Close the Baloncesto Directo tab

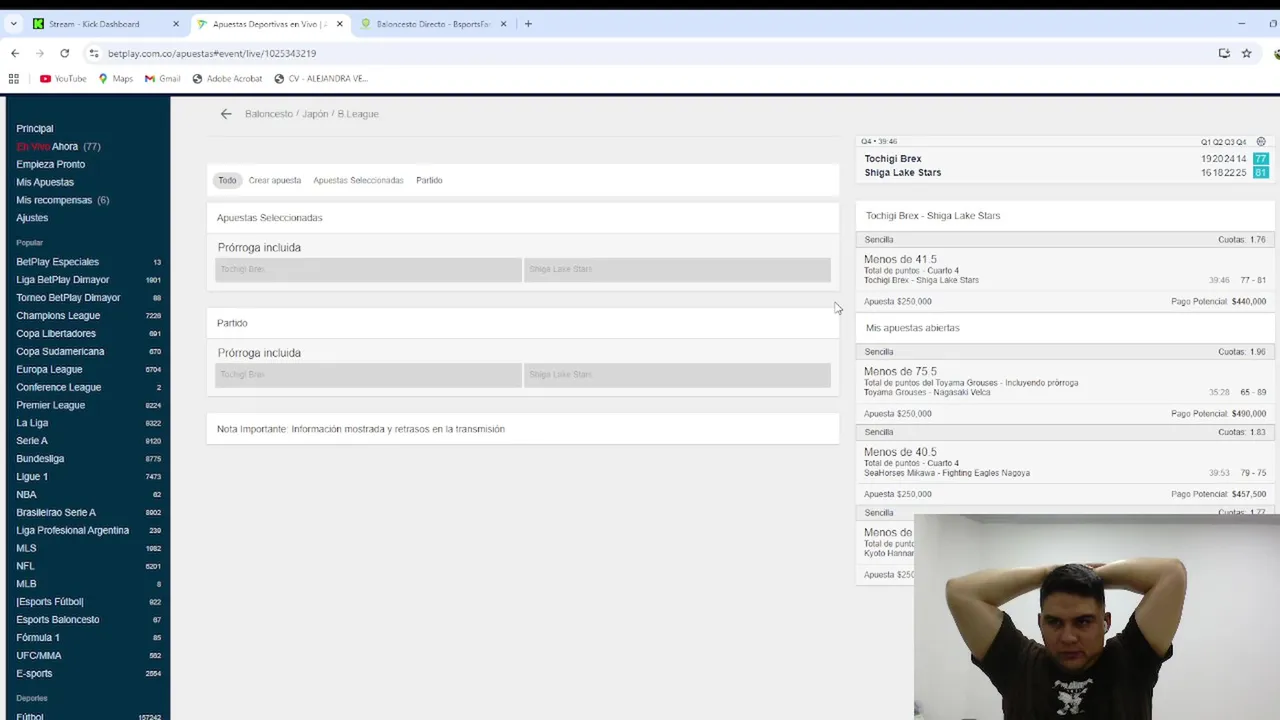pos(503,24)
